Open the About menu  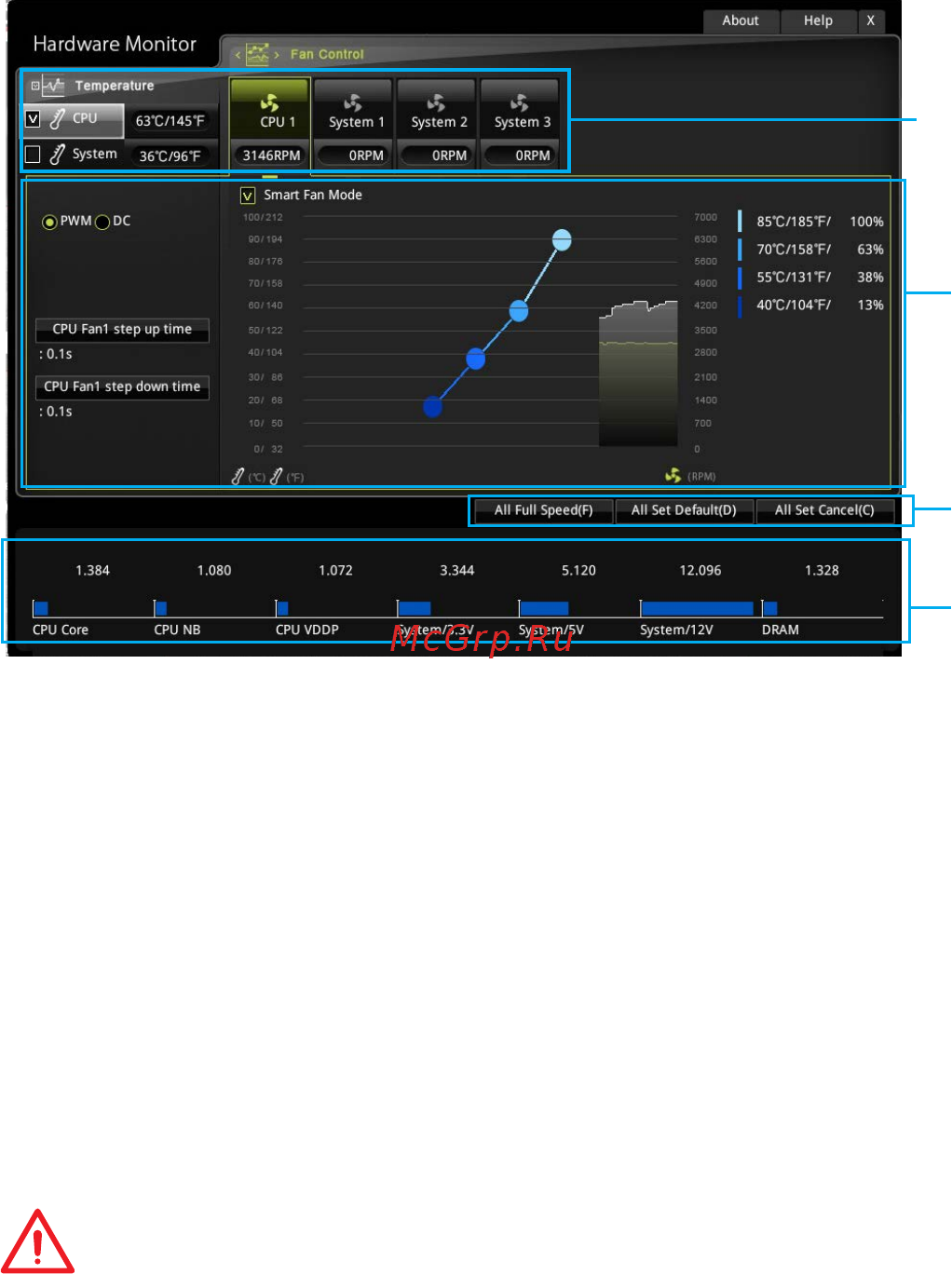pos(741,20)
